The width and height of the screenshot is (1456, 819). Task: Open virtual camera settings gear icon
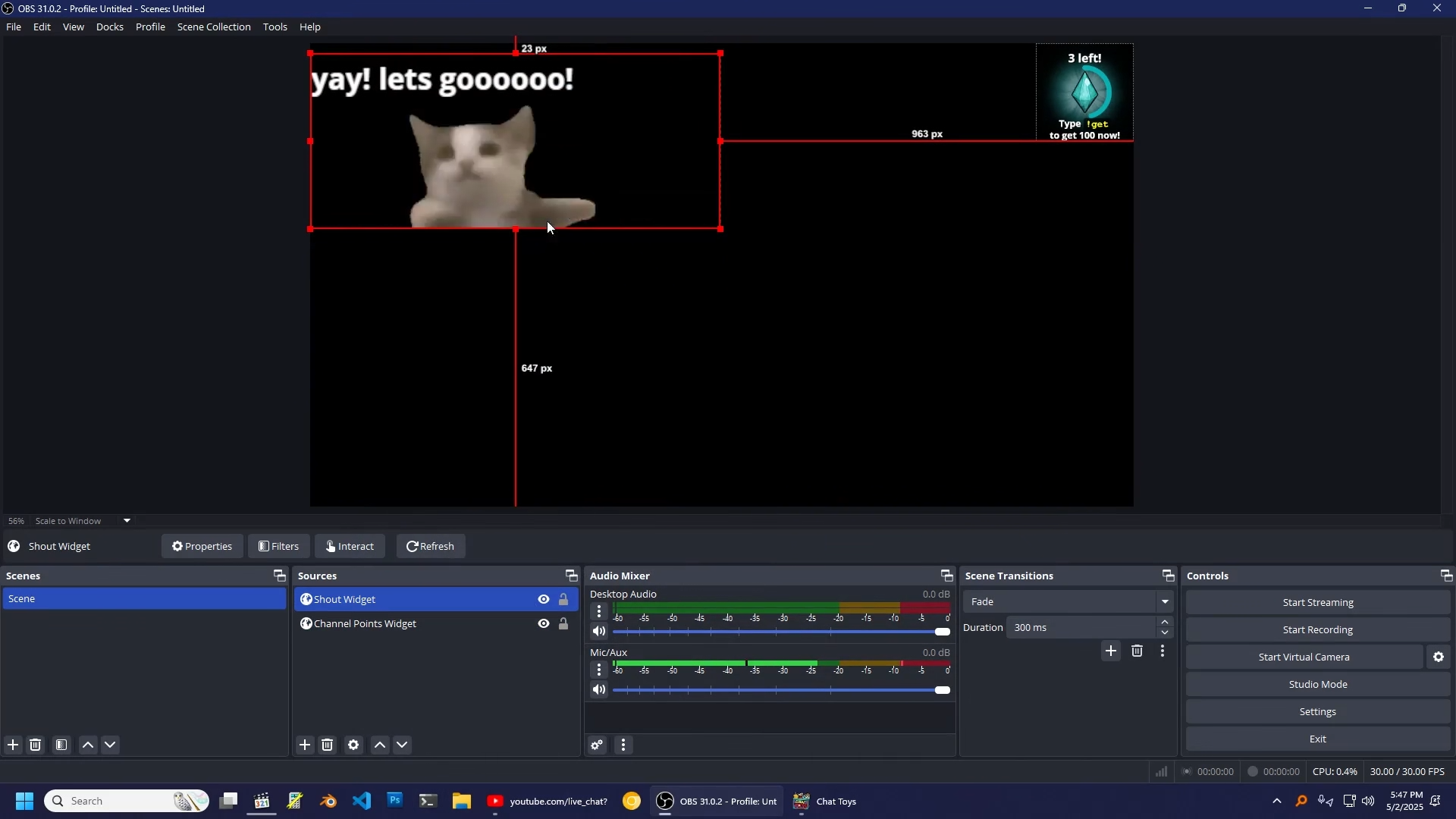tap(1439, 657)
